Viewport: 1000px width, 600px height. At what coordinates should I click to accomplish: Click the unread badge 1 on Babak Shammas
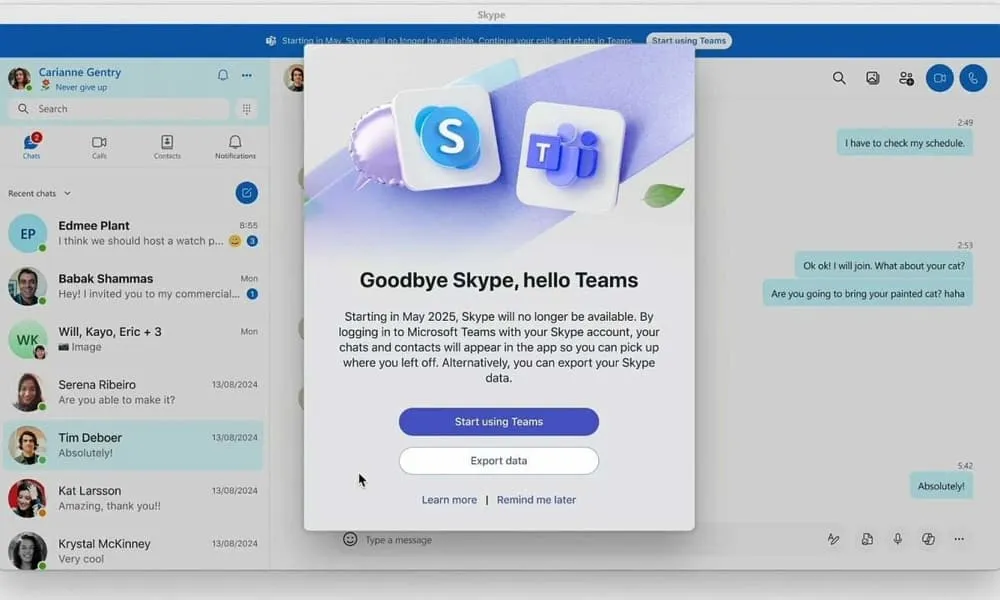(253, 294)
